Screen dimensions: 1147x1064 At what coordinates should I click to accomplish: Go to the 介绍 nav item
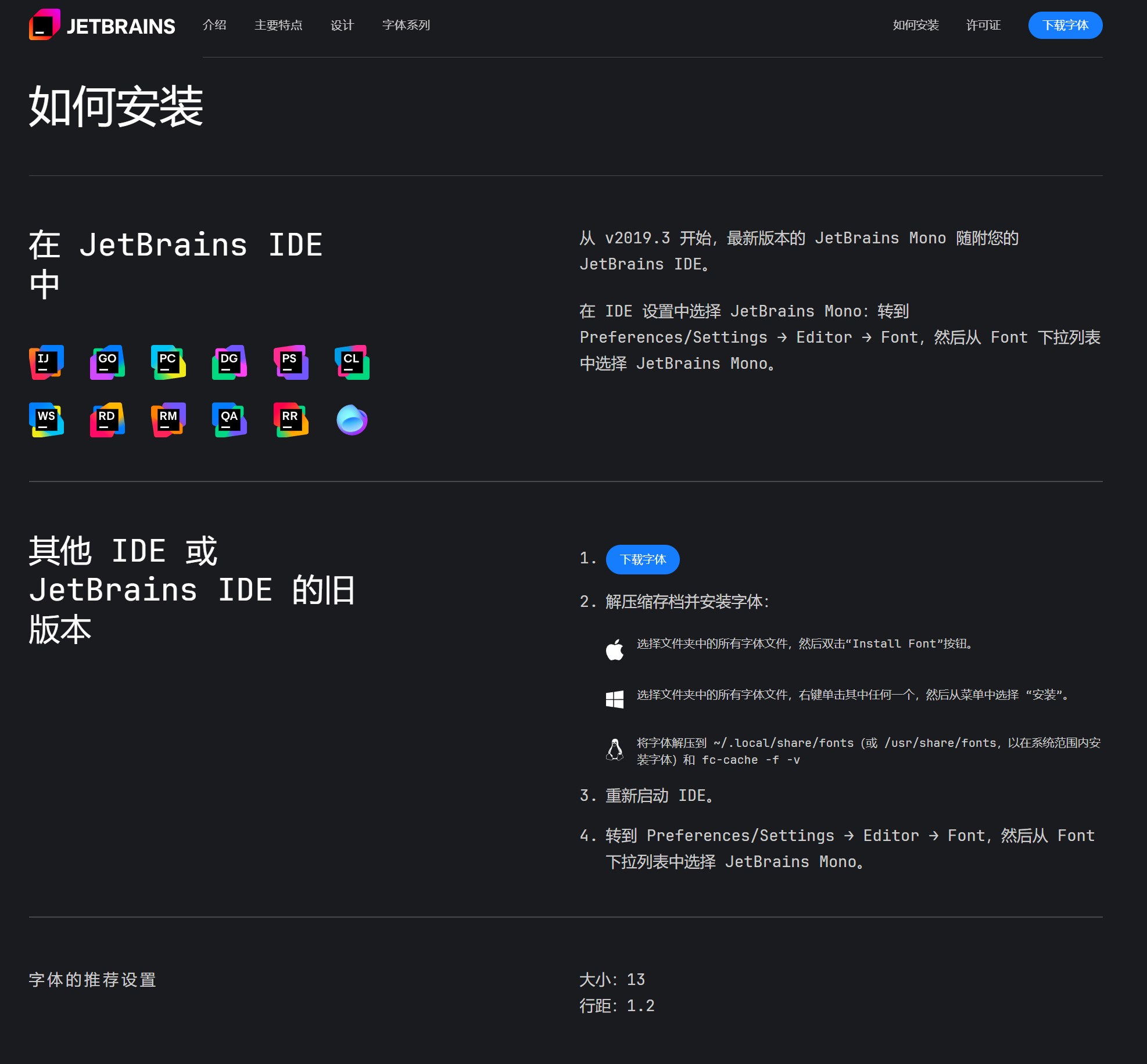(214, 25)
